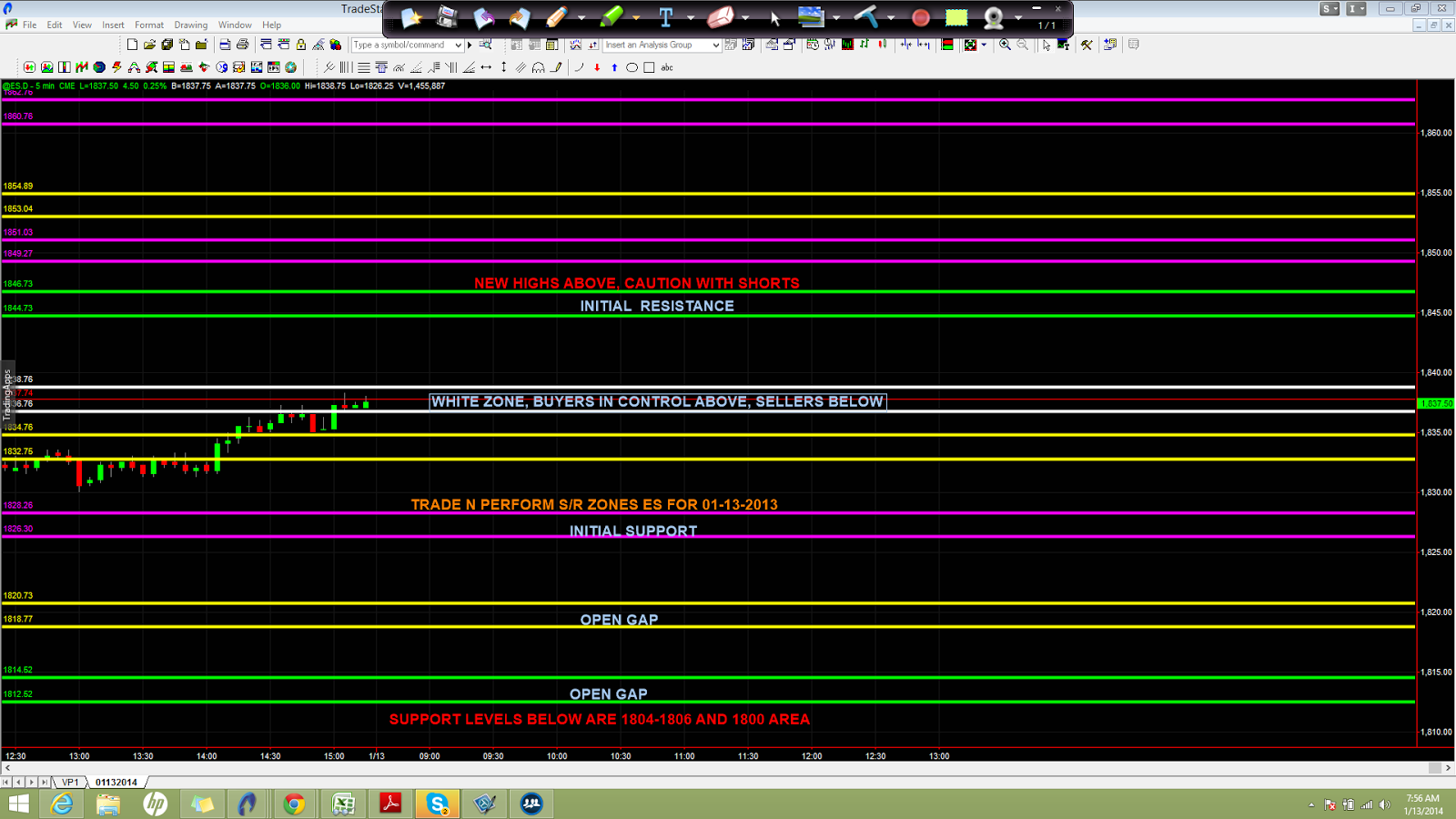
Task: Click the padlock lock icon
Action: [300, 45]
